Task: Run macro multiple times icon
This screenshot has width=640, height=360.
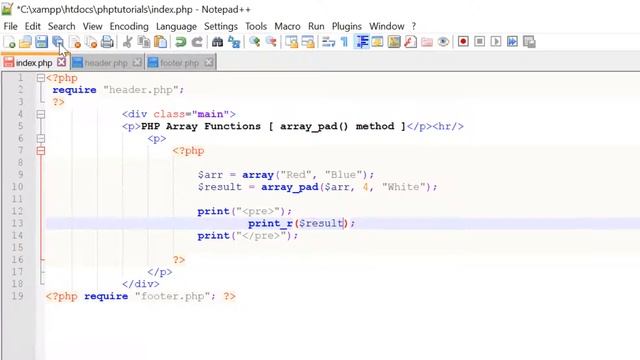Action: [x=512, y=42]
